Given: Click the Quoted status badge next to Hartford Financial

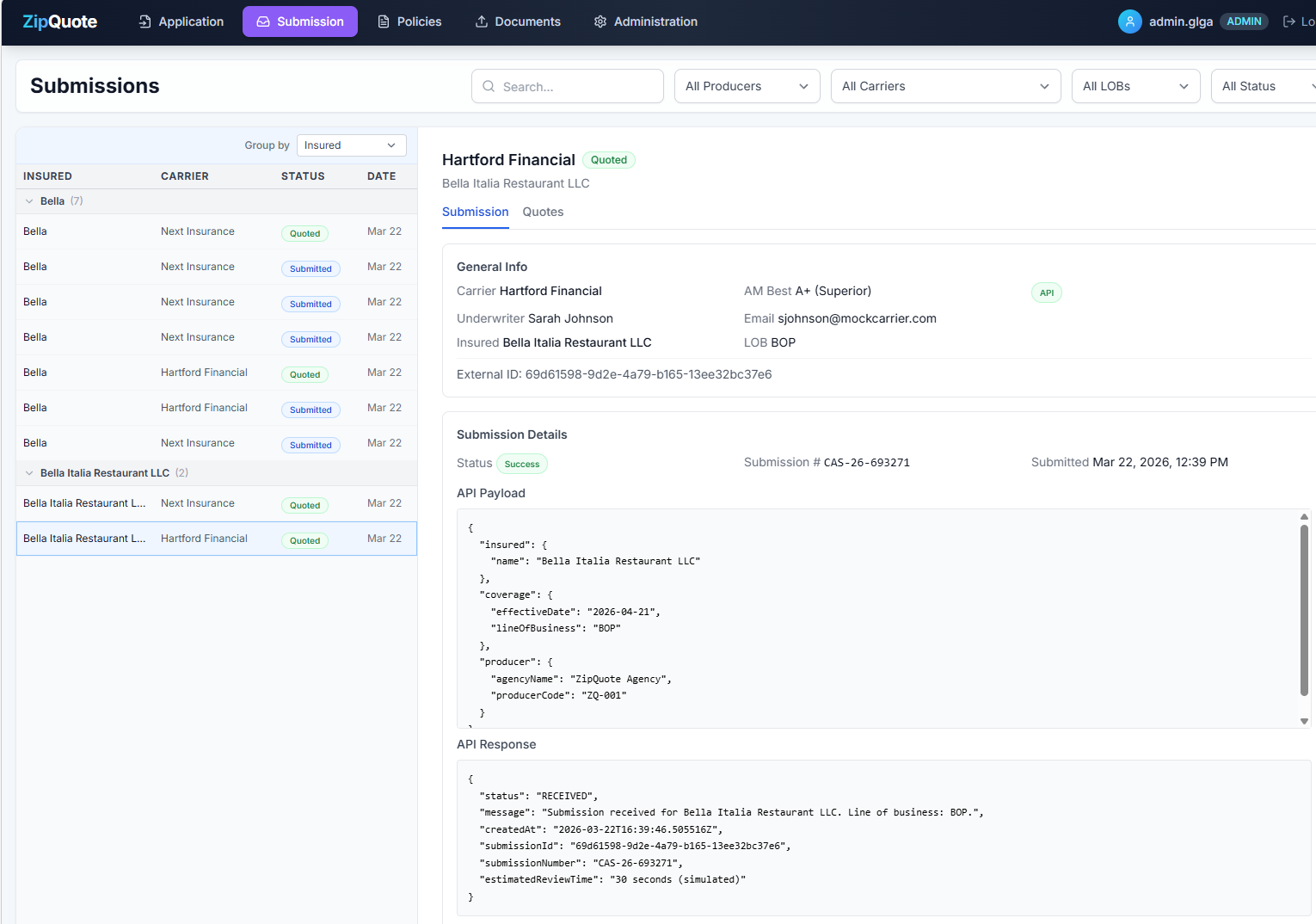Looking at the screenshot, I should [608, 160].
